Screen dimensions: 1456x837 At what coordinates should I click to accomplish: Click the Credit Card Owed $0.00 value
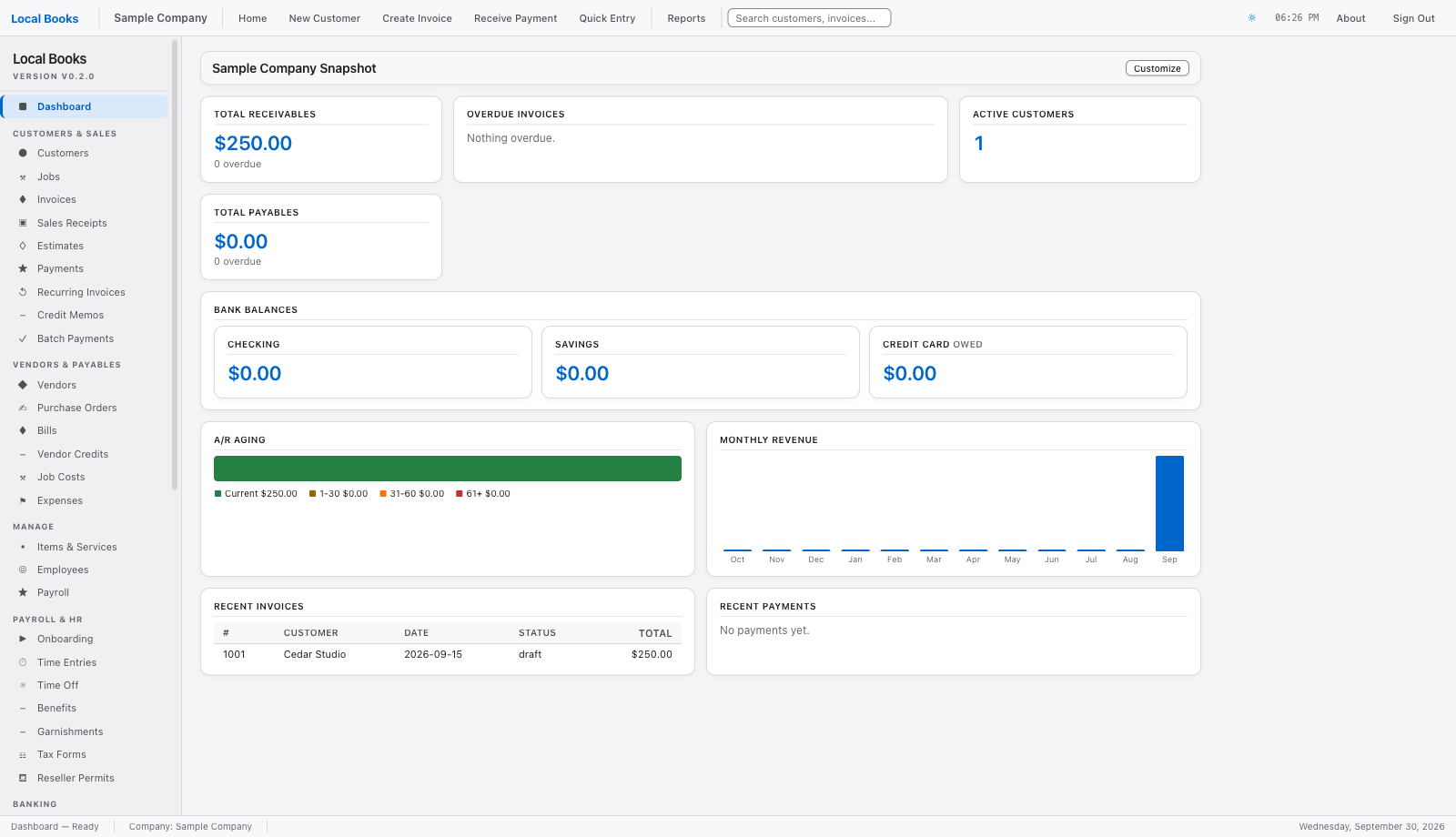pos(910,373)
